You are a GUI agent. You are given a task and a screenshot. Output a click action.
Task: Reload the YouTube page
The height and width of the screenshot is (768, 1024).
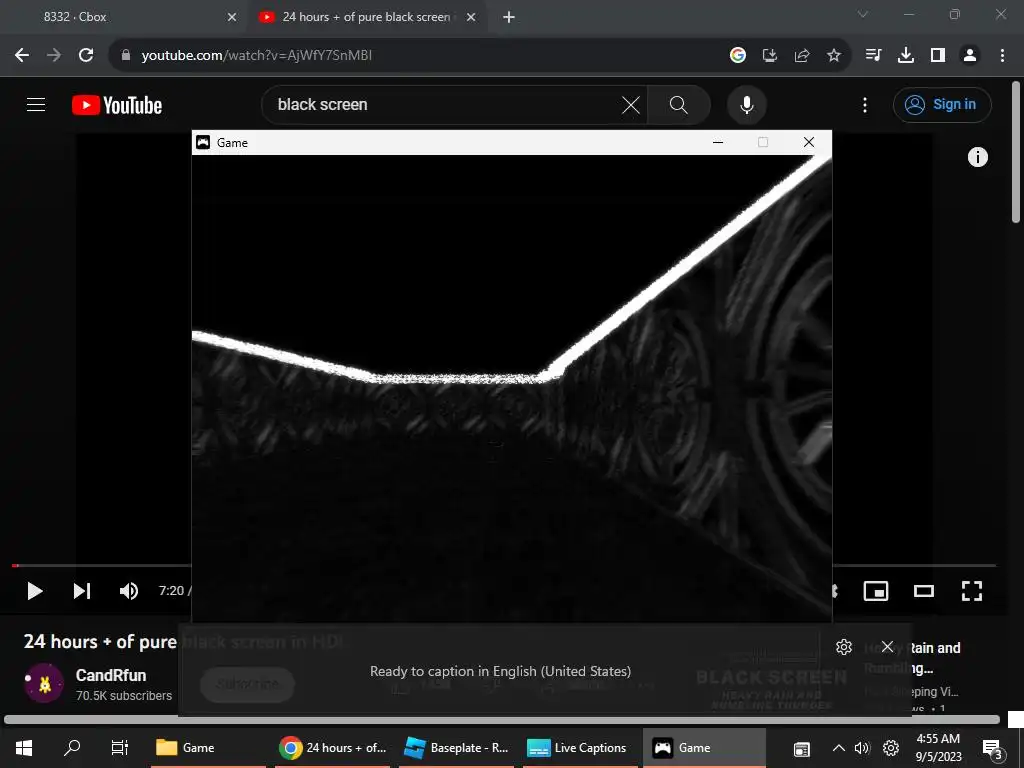86,56
